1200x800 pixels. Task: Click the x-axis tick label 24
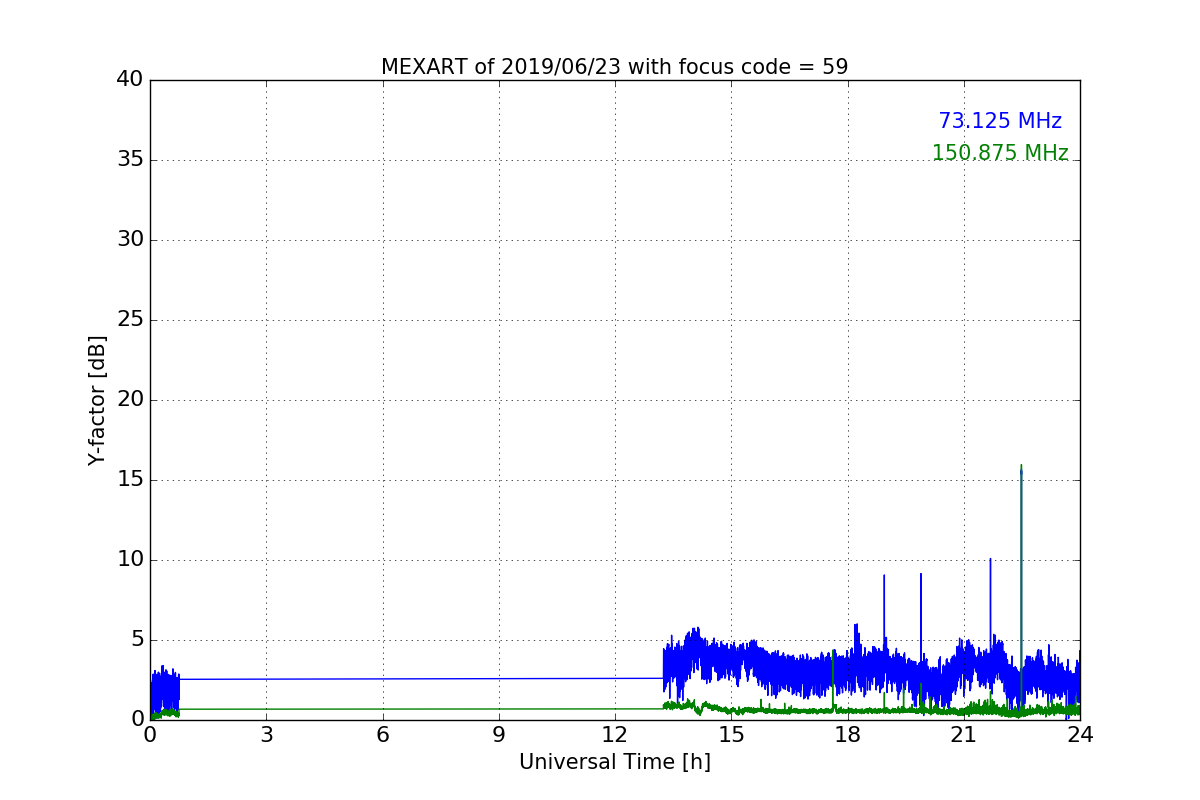click(1080, 735)
